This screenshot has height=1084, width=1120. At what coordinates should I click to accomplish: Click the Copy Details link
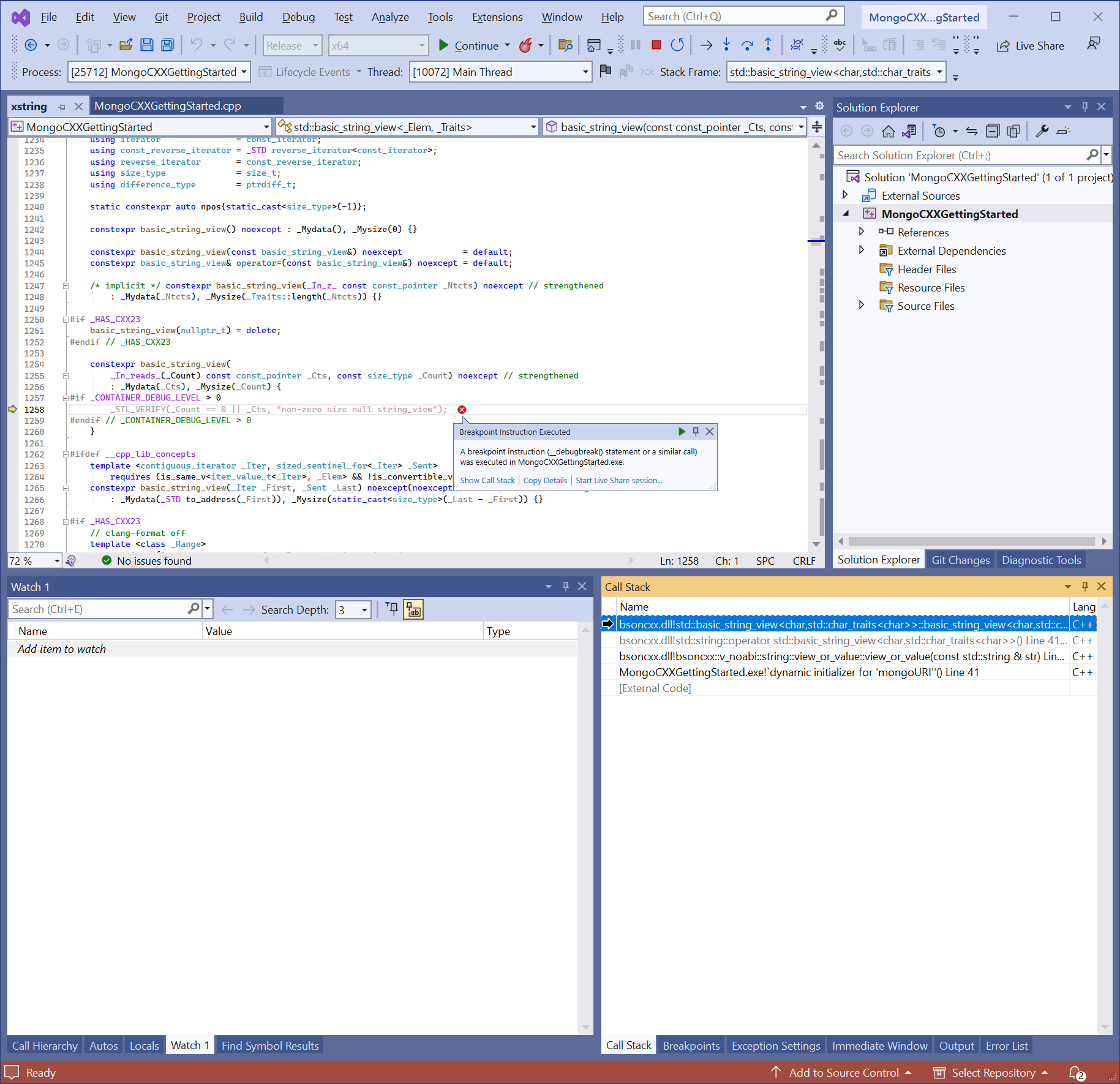[x=545, y=481]
